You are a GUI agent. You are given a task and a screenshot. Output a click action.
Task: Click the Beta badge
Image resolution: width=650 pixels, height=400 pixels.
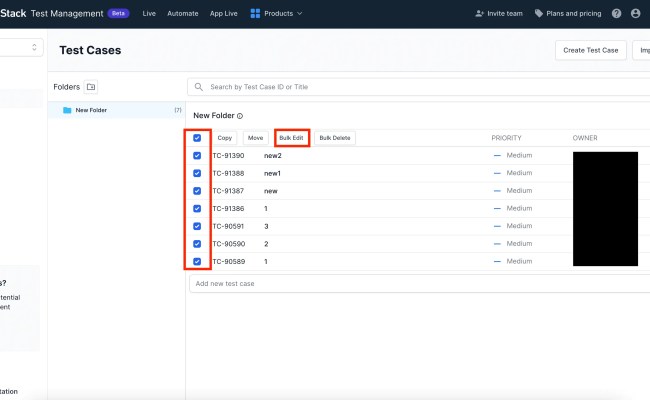coord(118,13)
